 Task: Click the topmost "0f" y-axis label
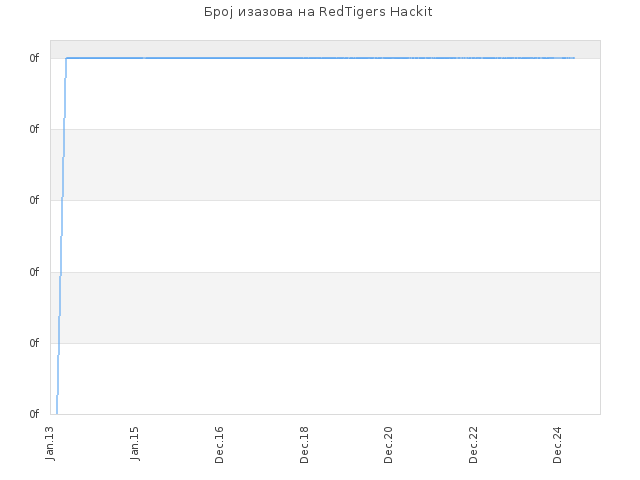tap(34, 58)
